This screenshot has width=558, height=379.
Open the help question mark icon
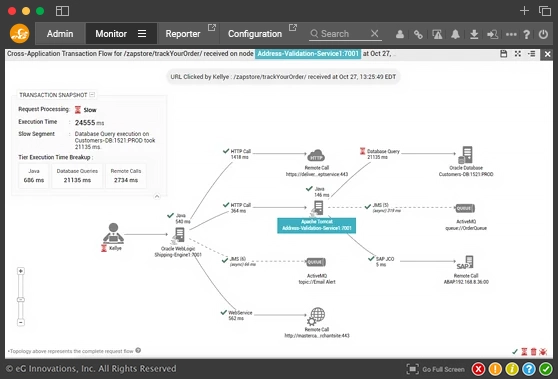527,34
